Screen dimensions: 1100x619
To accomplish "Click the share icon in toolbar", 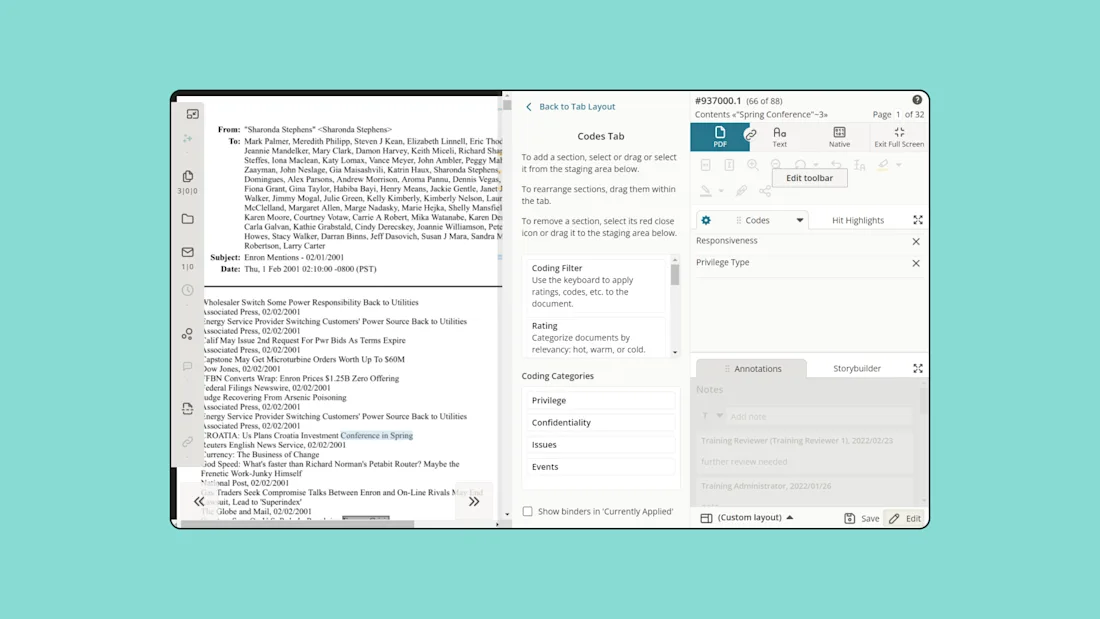I will (765, 191).
